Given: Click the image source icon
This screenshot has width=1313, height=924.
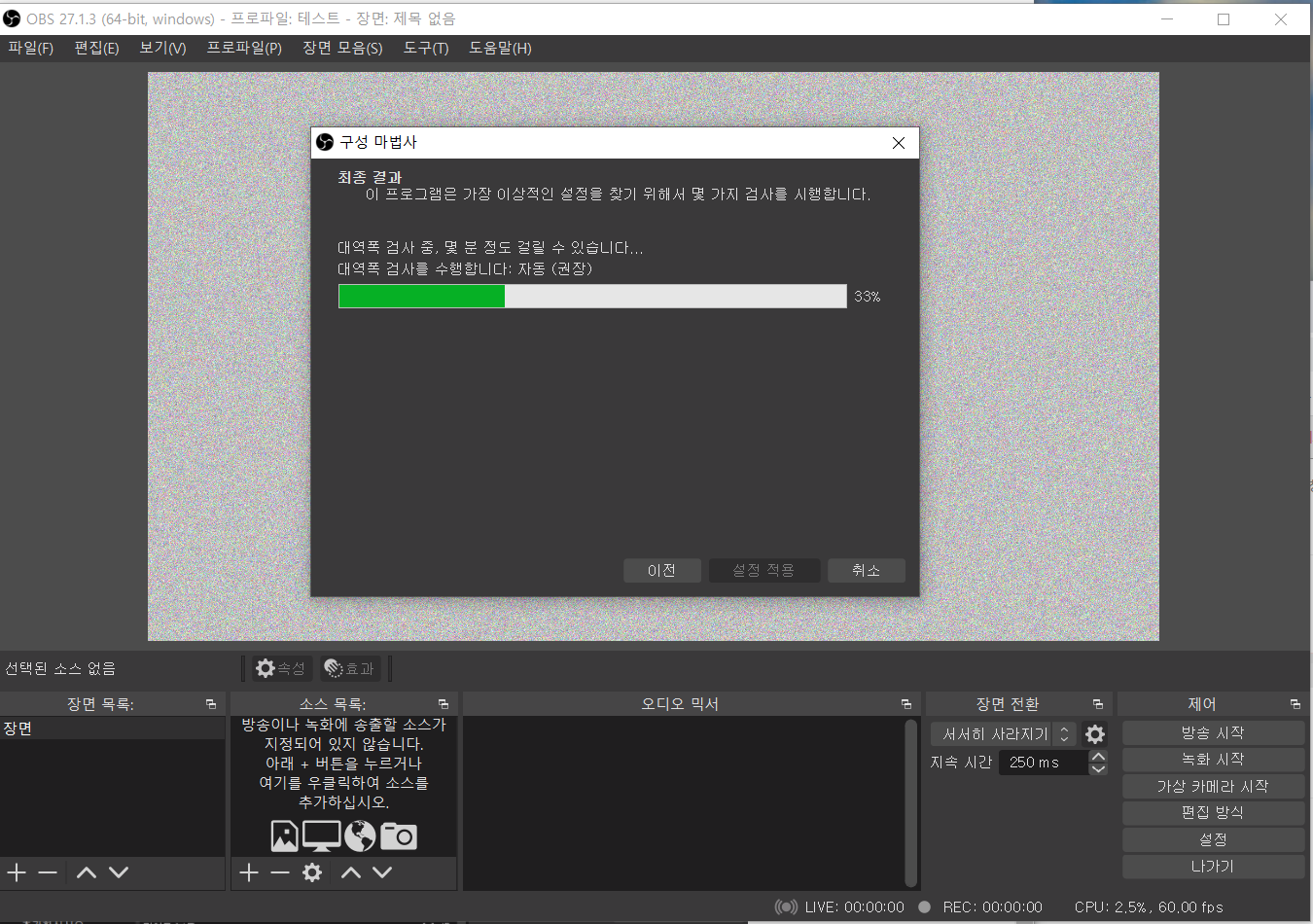Looking at the screenshot, I should click(x=284, y=836).
